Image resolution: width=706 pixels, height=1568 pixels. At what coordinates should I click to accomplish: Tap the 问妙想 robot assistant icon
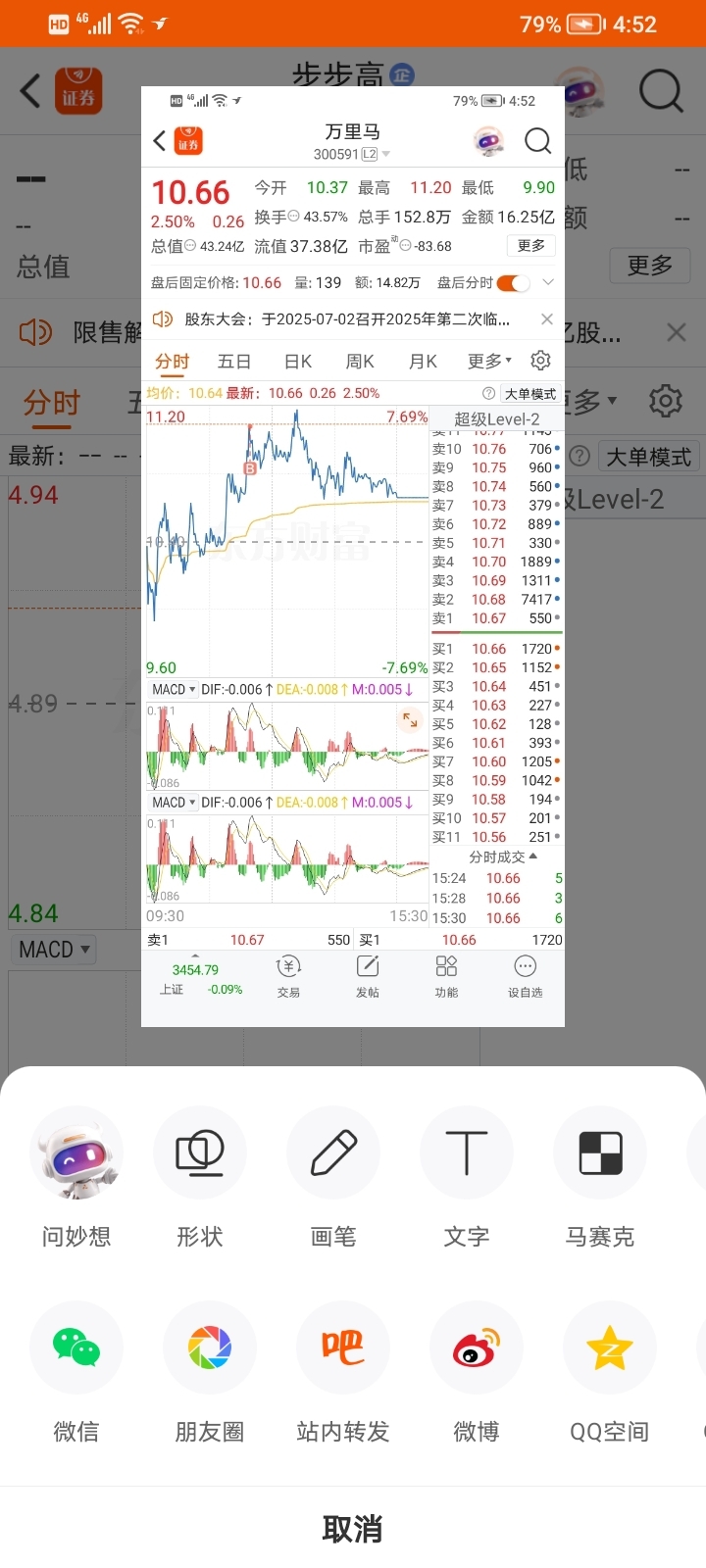pos(76,1152)
